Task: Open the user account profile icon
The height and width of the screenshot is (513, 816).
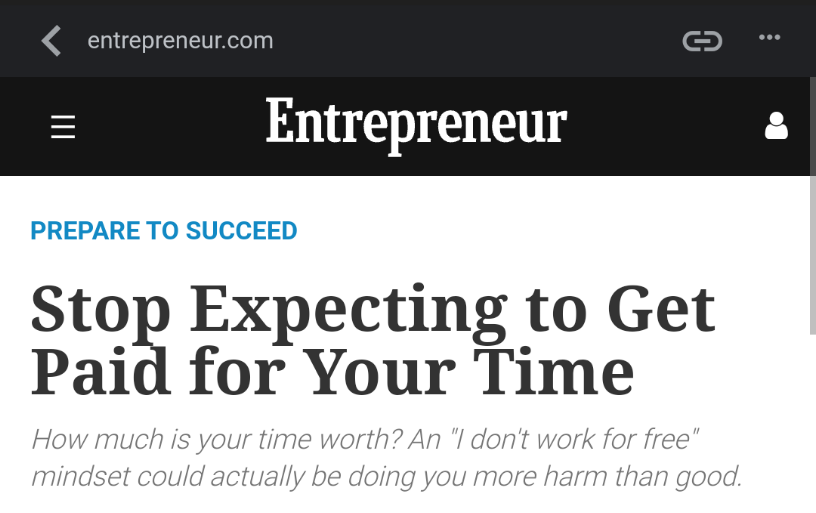Action: pyautogui.click(x=776, y=126)
